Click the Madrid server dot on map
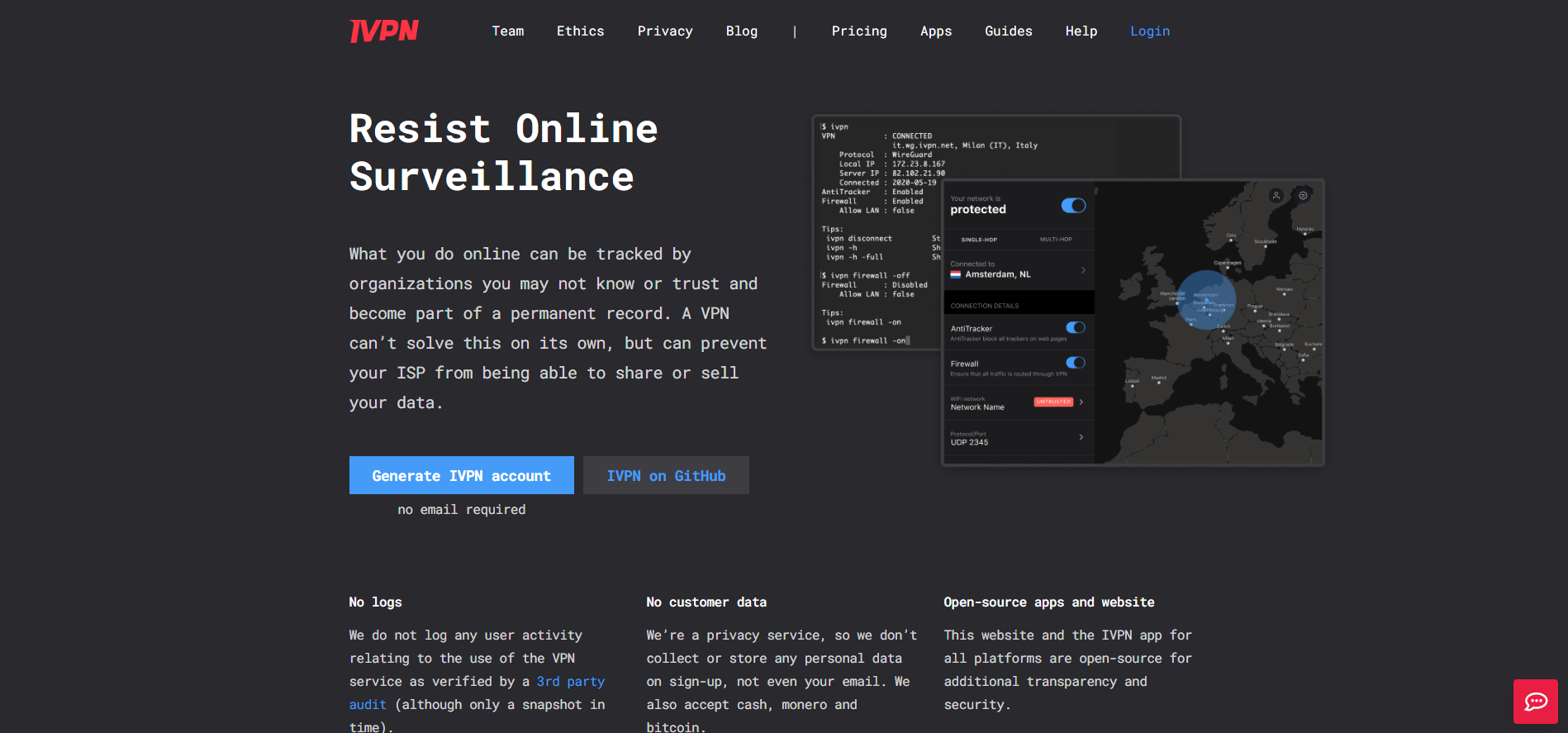 1159,383
